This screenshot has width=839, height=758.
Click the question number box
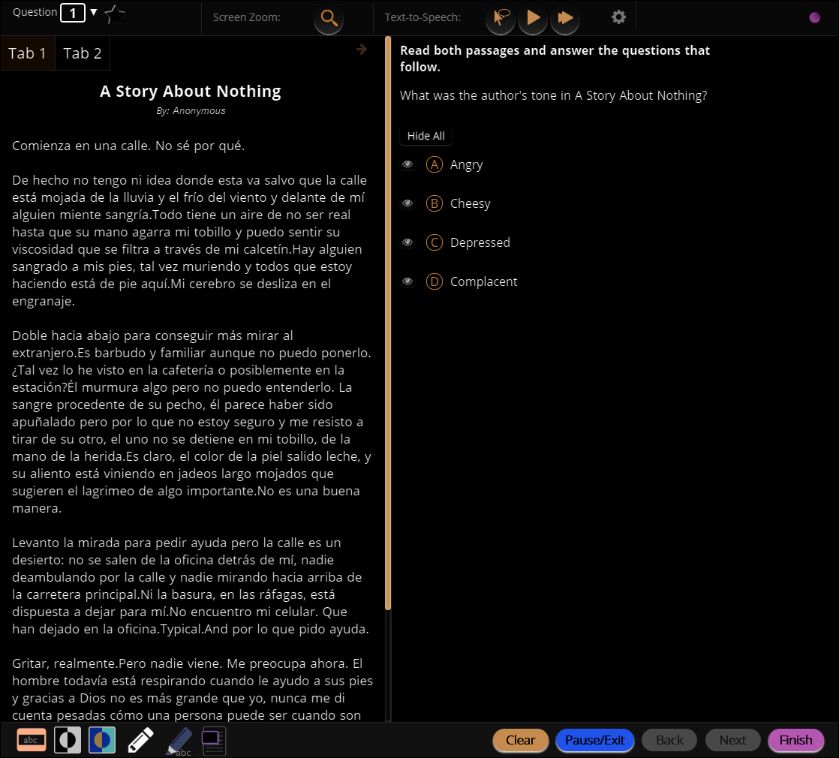[72, 13]
